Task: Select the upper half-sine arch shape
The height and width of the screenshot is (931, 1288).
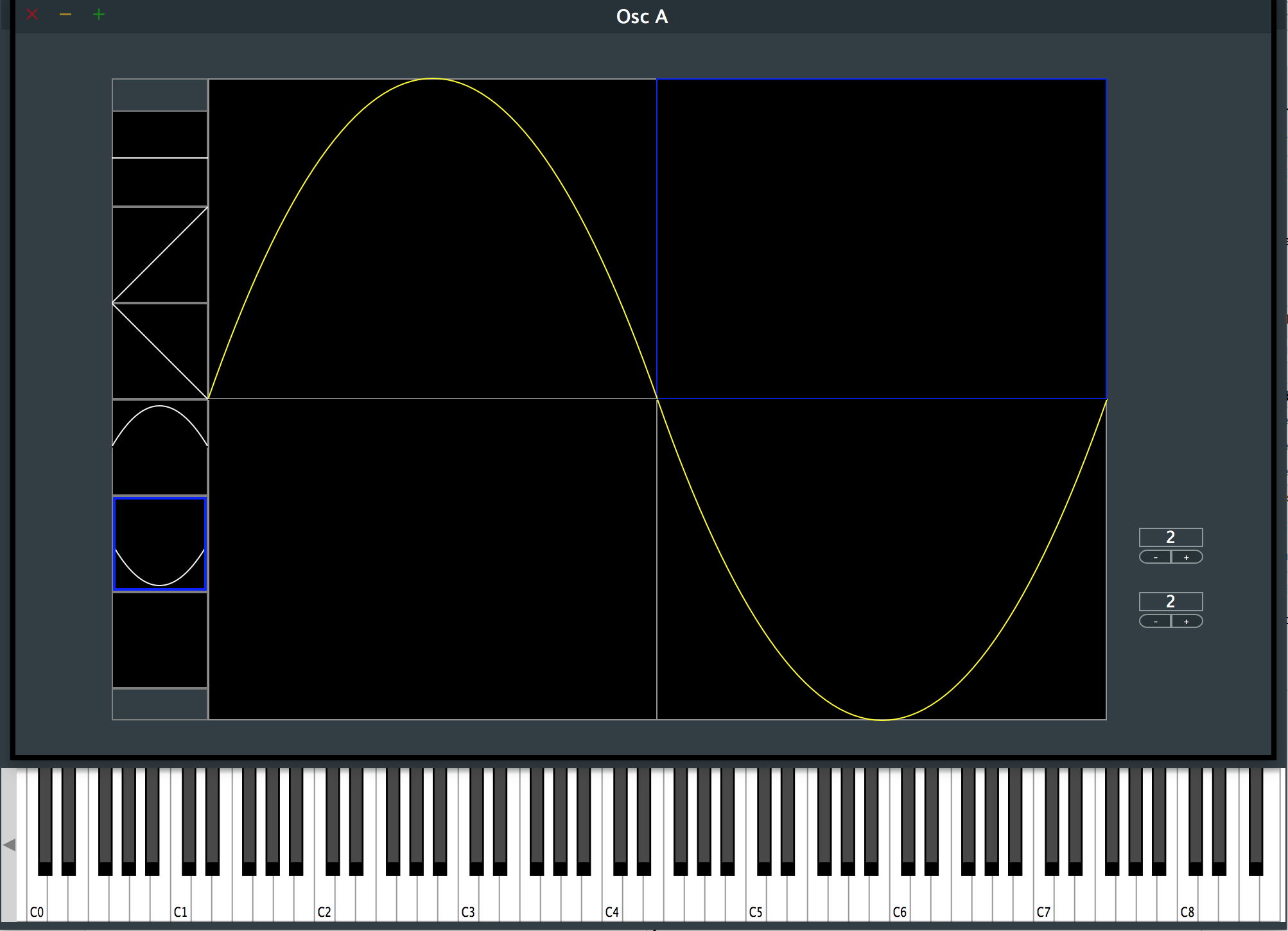Action: click(x=160, y=448)
